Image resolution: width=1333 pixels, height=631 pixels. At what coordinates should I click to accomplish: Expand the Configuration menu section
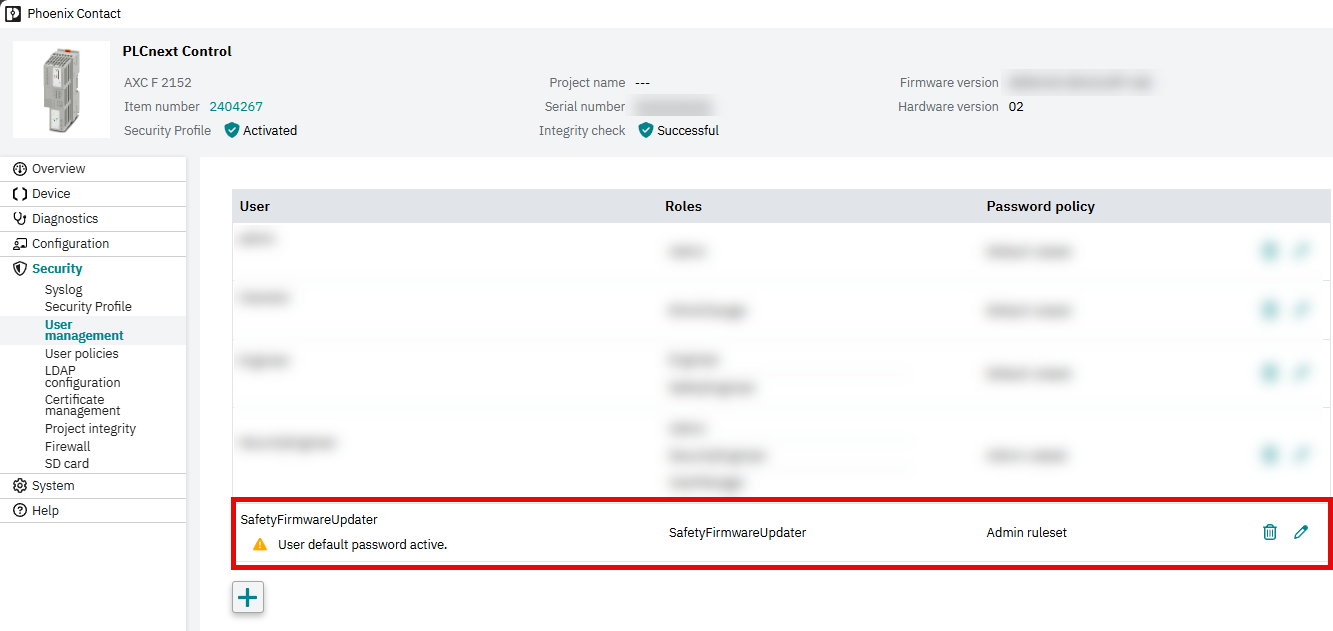(93, 244)
